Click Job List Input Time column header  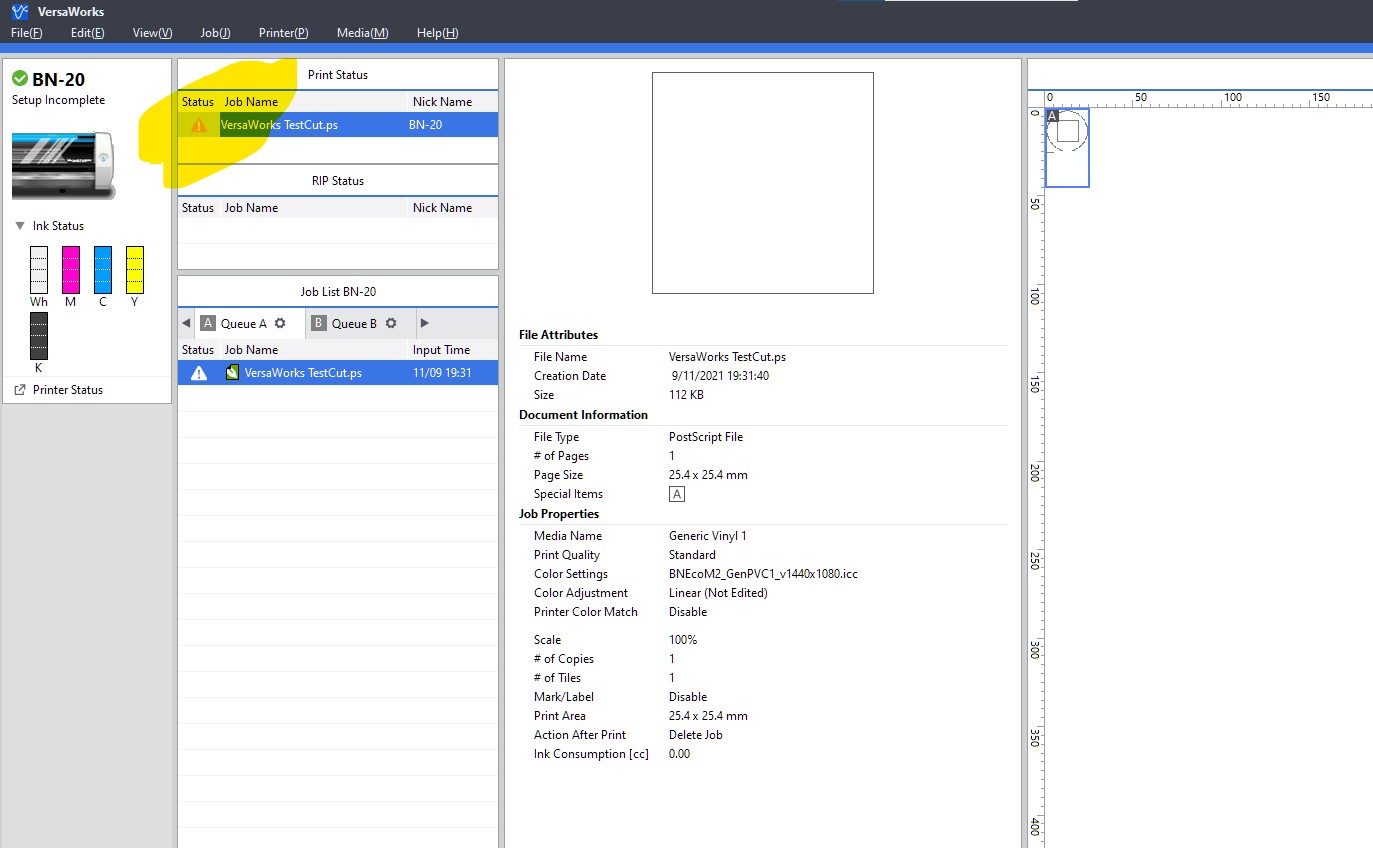[x=441, y=350]
